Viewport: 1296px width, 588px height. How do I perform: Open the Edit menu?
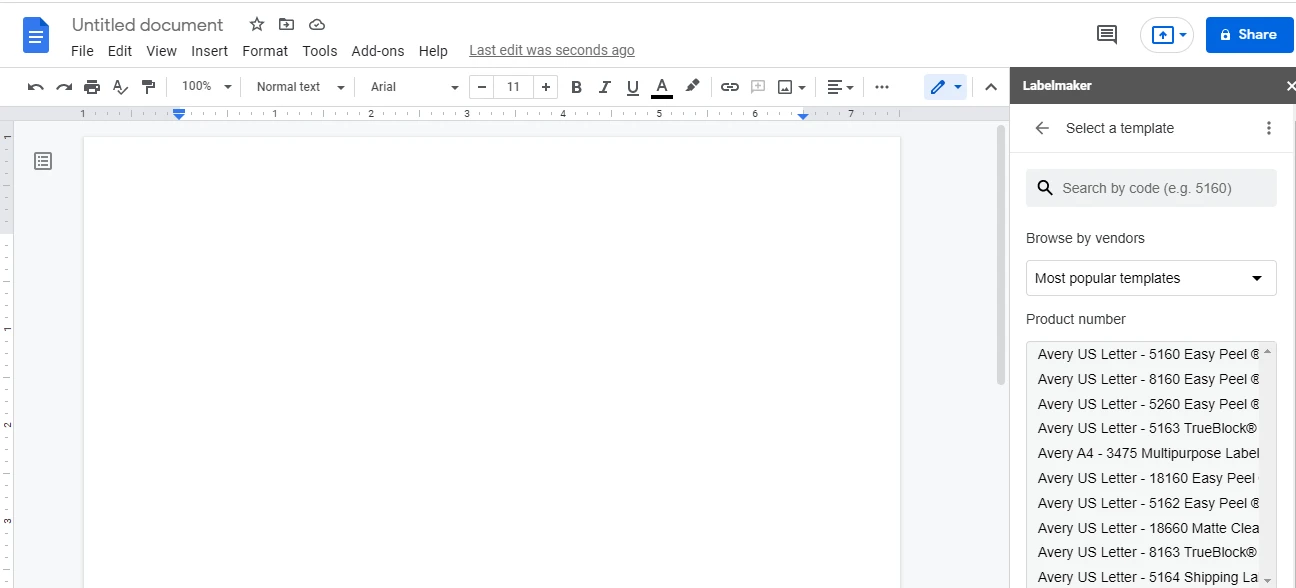click(120, 51)
